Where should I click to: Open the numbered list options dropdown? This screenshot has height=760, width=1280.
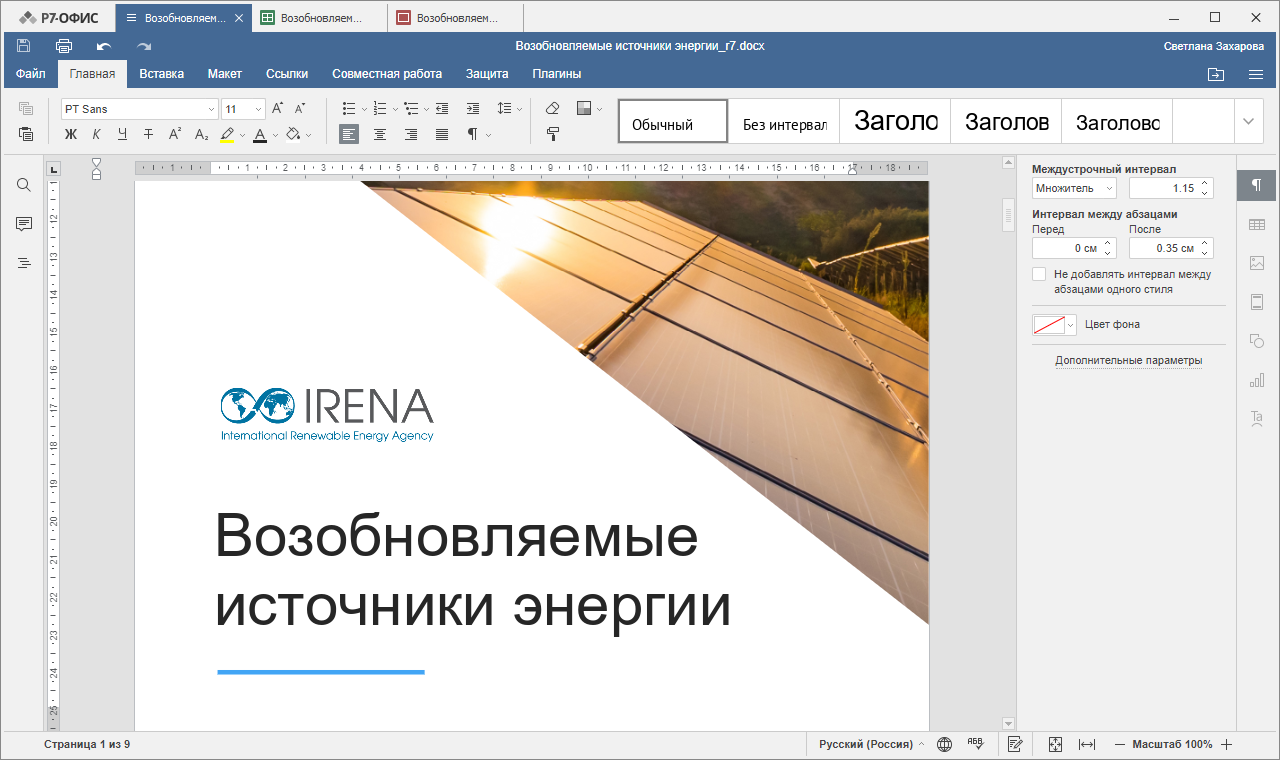394,108
